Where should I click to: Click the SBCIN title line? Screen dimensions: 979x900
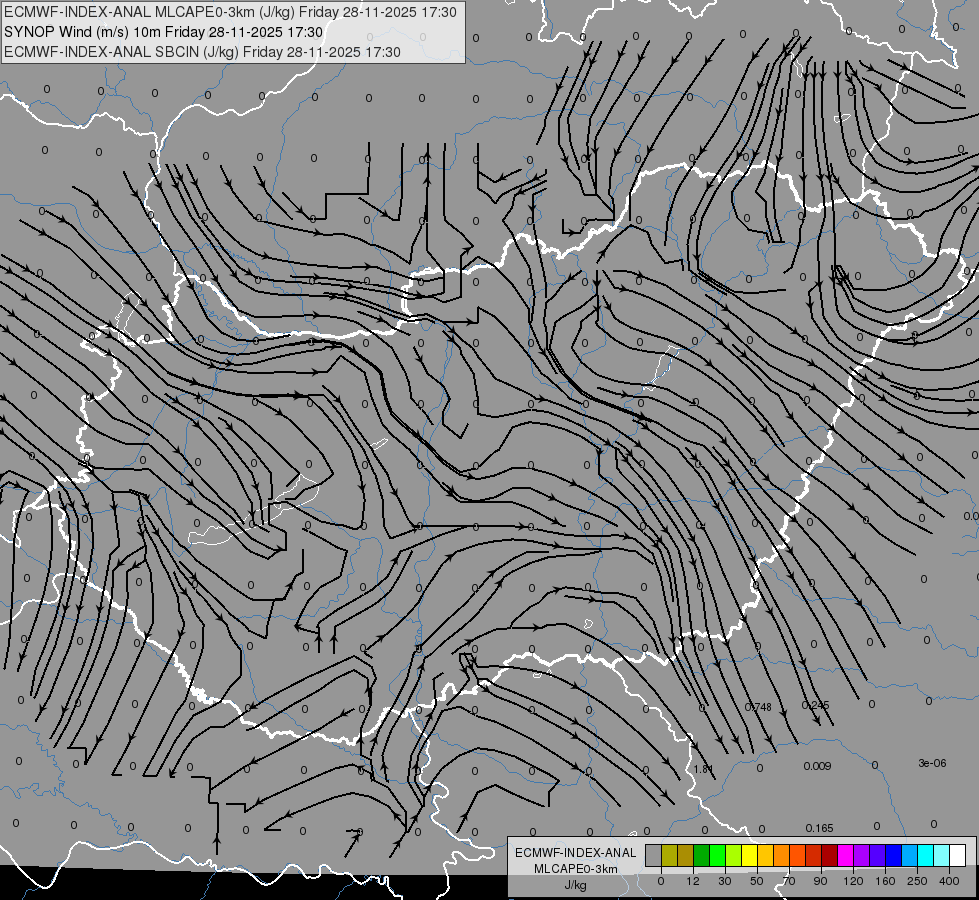pyautogui.click(x=202, y=52)
